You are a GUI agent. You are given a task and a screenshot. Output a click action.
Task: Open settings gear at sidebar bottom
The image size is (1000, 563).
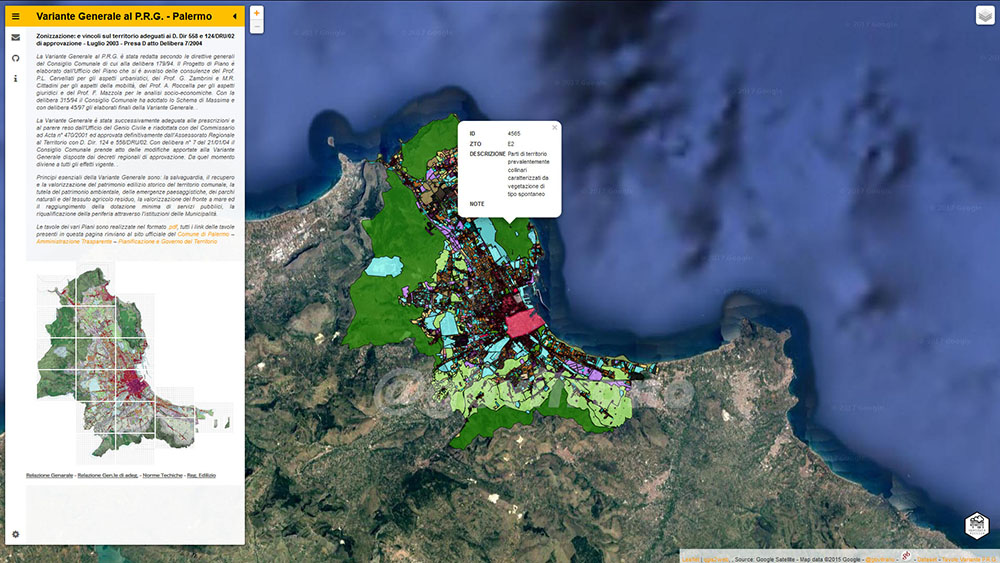(16, 534)
